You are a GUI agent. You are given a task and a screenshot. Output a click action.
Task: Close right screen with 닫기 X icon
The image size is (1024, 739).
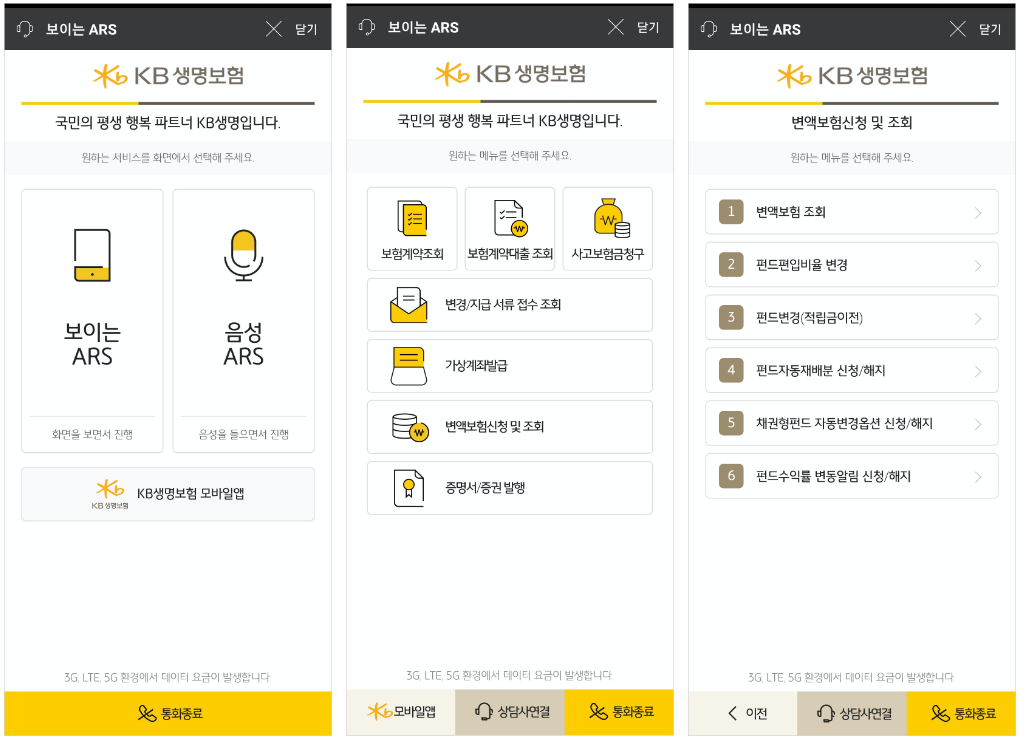[957, 29]
